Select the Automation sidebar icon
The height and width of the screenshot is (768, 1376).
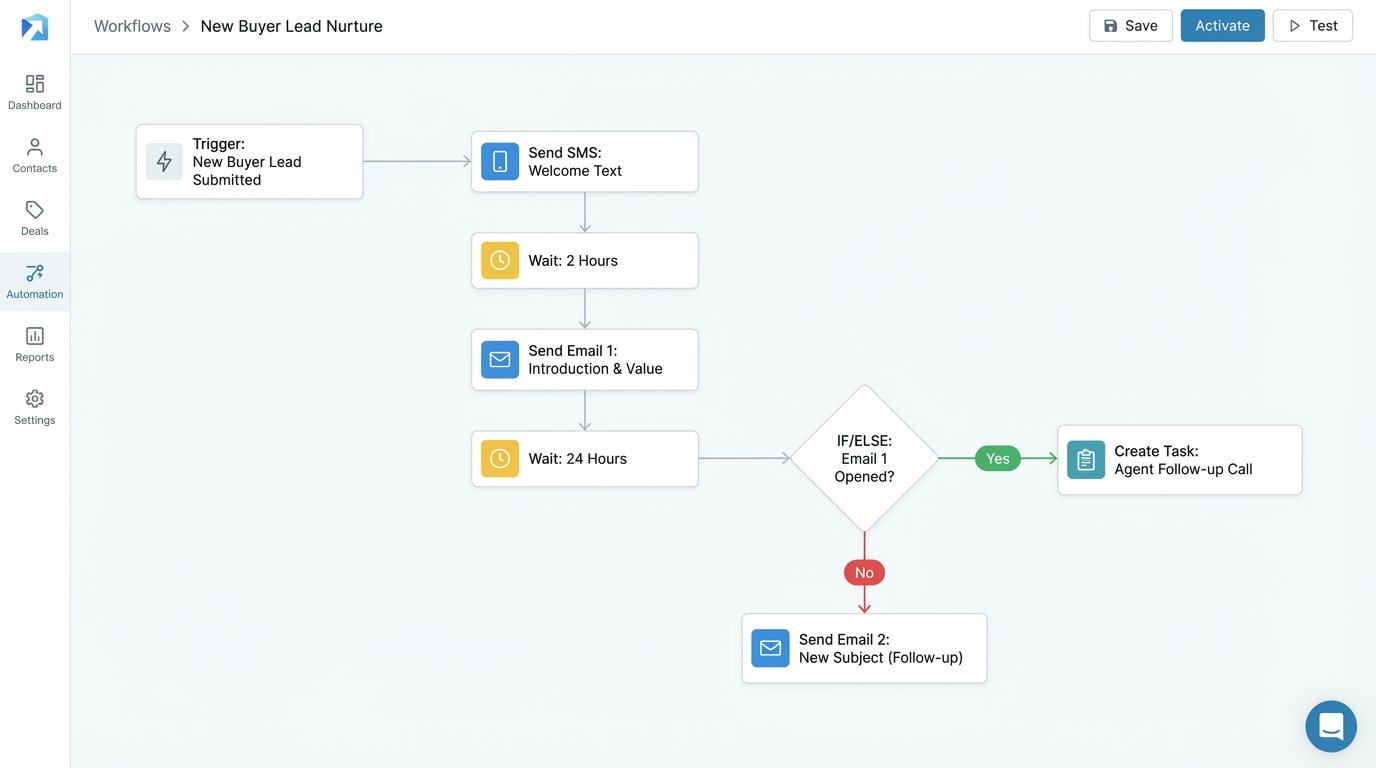coord(34,280)
